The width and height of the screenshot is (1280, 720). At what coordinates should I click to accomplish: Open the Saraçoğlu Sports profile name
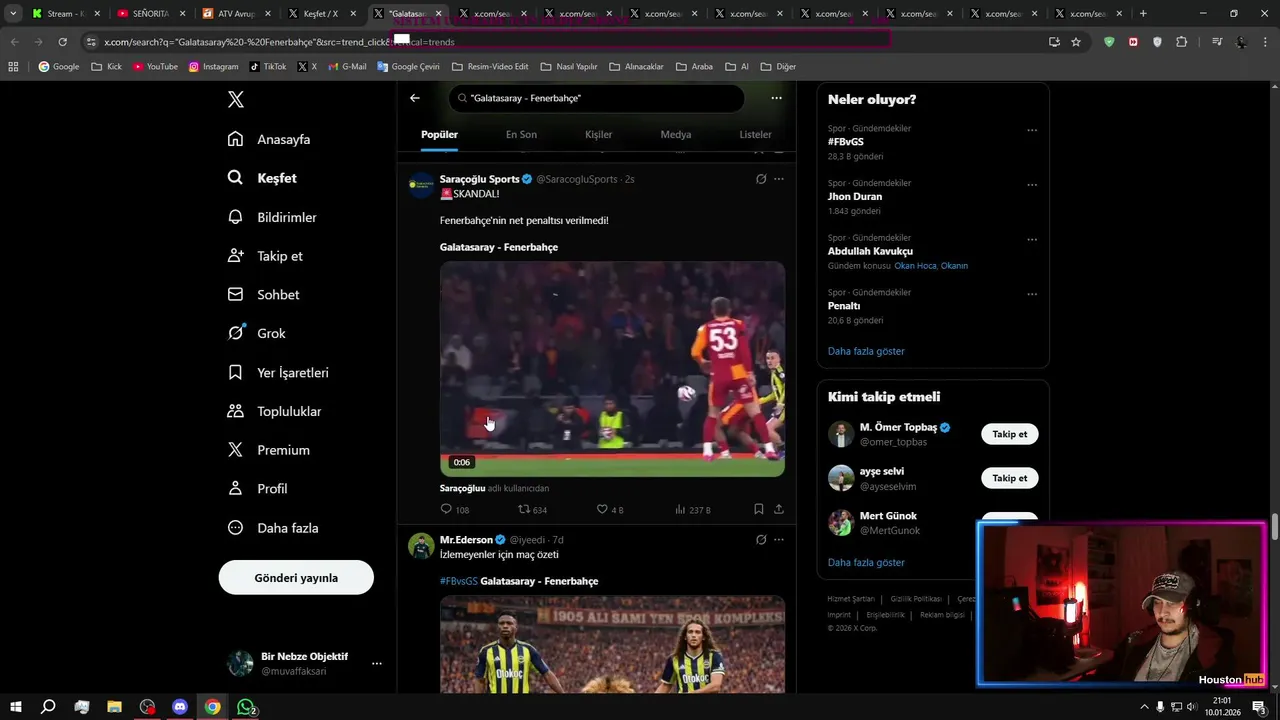(x=479, y=179)
